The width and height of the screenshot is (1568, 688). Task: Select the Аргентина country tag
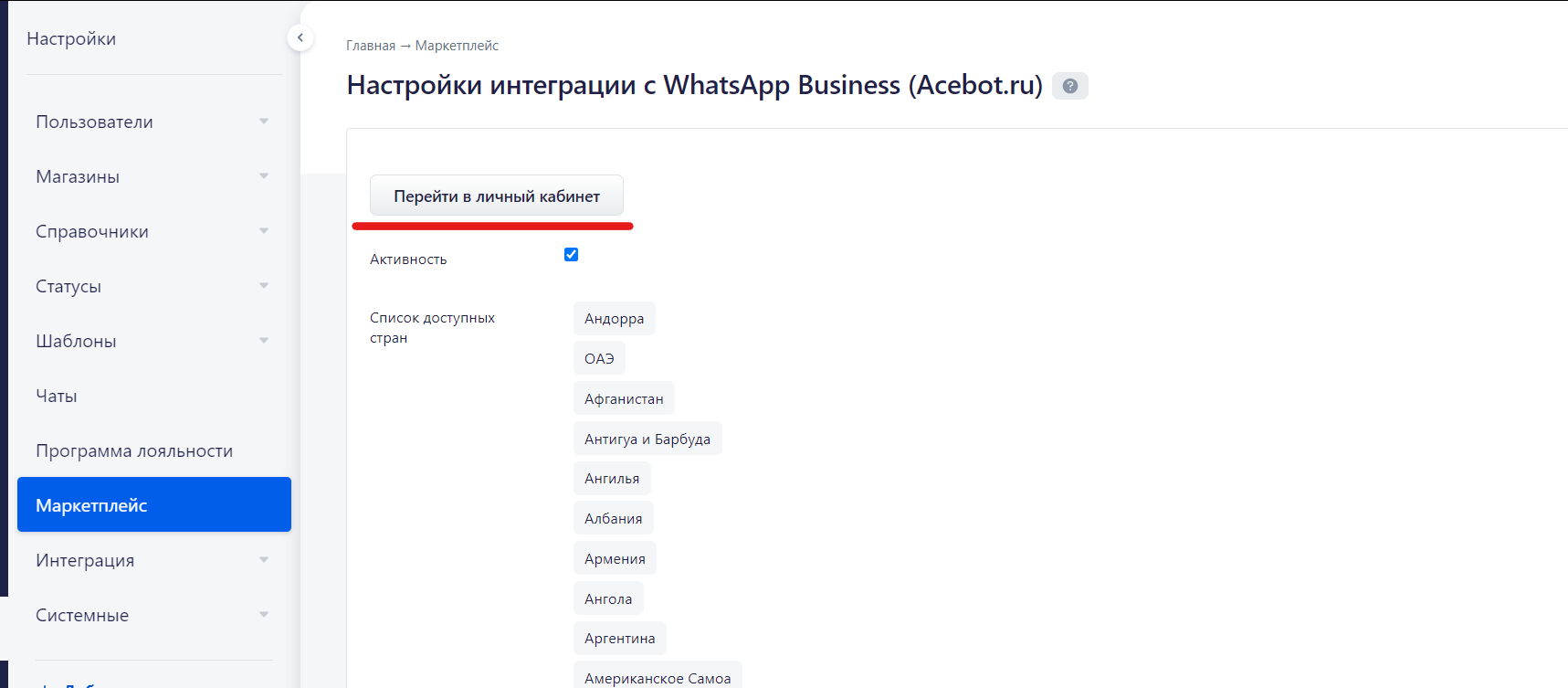tap(620, 638)
